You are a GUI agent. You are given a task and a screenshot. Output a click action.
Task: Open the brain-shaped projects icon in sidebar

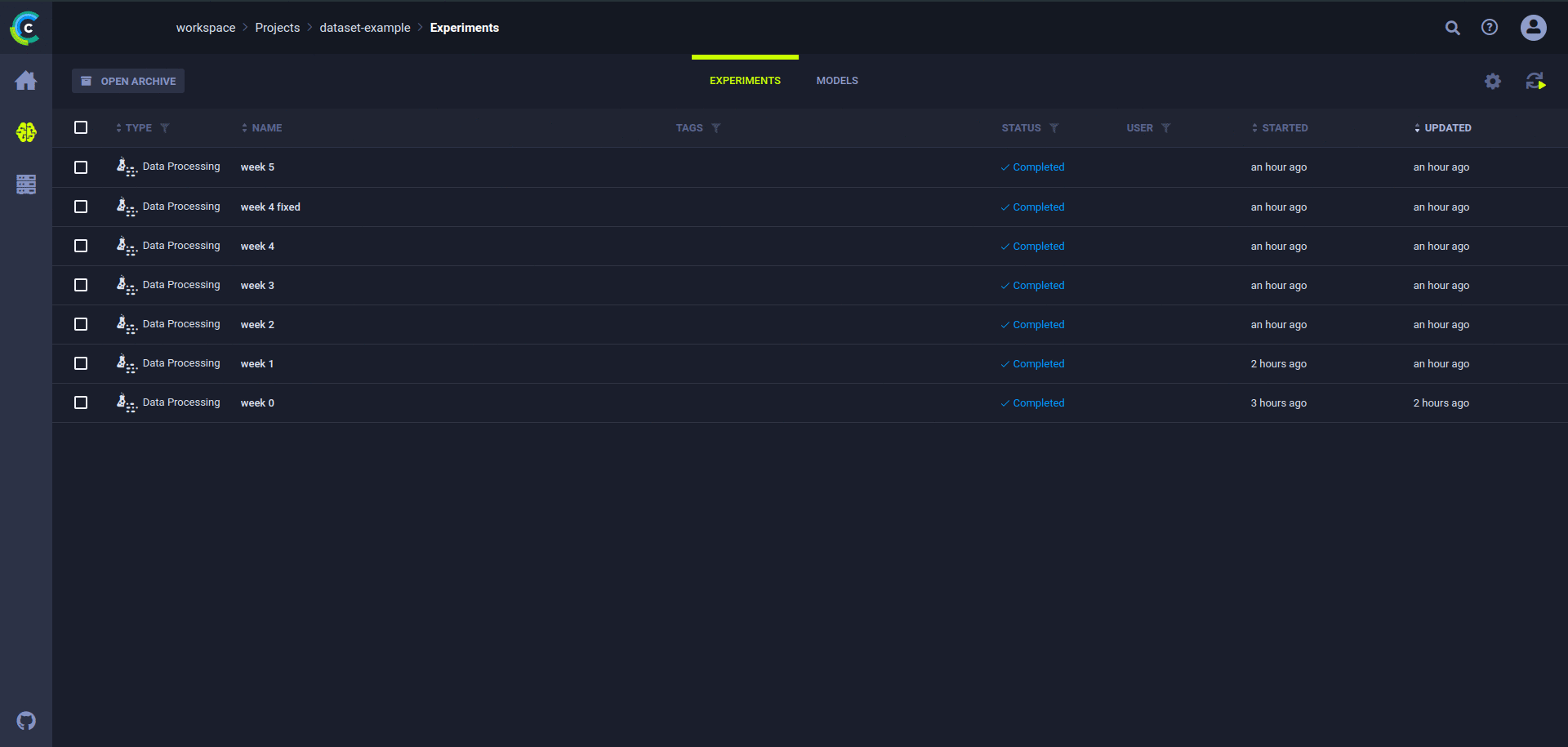pyautogui.click(x=26, y=132)
